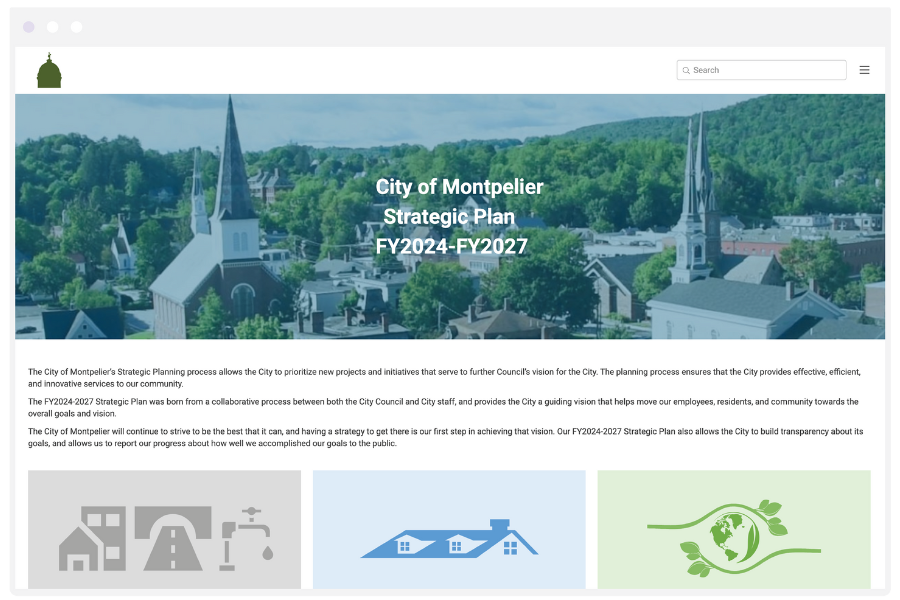
Task: Click the green dome city logo
Action: (49, 70)
